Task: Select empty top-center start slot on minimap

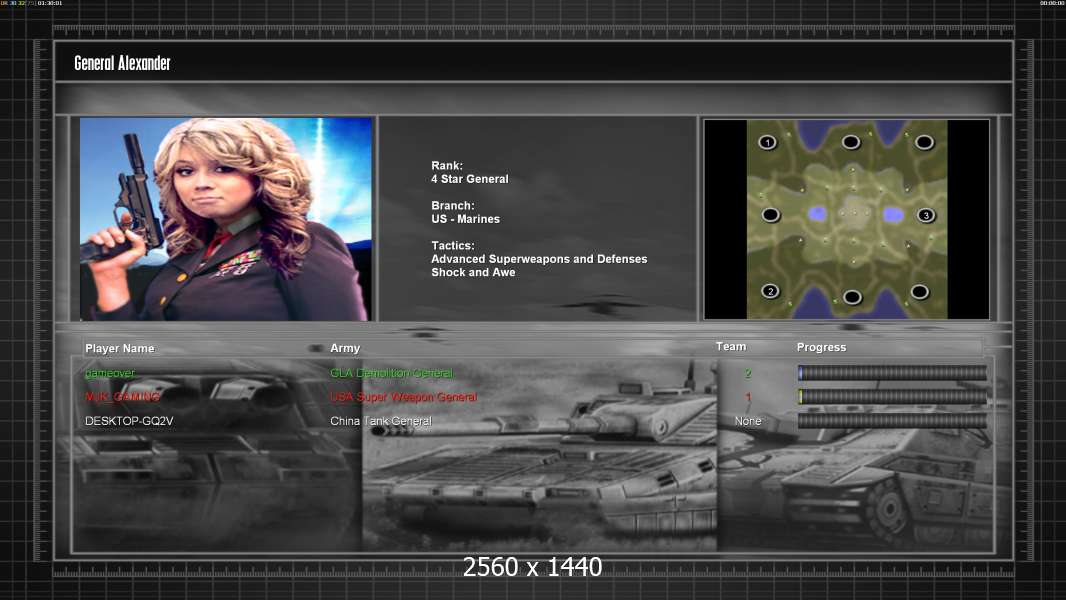Action: [850, 142]
